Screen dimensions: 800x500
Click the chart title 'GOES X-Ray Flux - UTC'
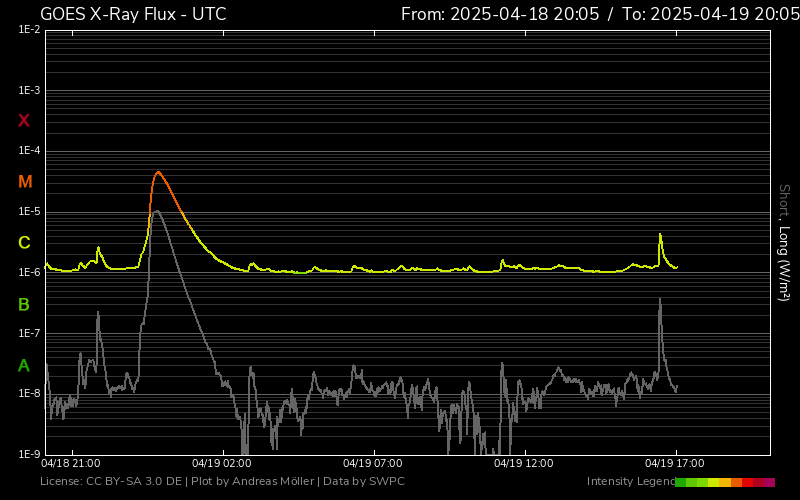point(133,14)
